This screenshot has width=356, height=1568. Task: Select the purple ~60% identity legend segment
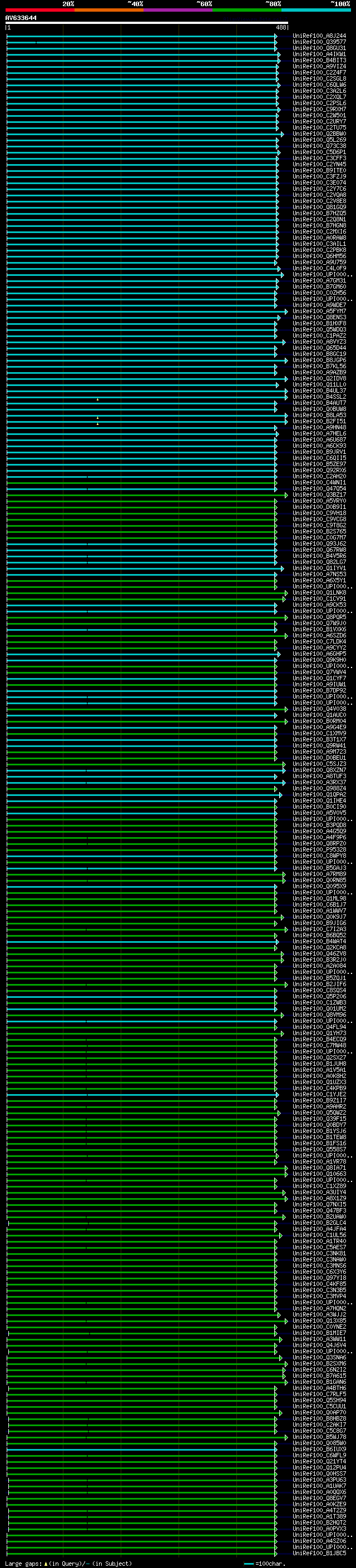pos(177,10)
